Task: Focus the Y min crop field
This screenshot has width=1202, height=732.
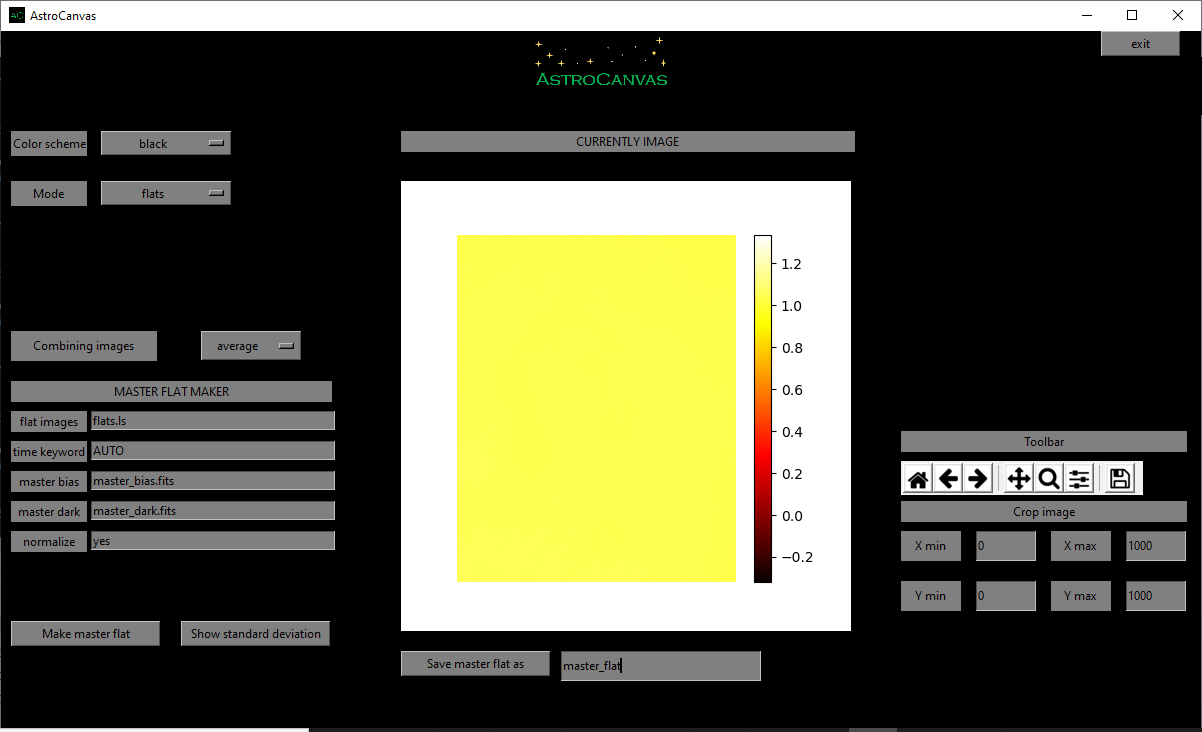Action: (x=1006, y=596)
